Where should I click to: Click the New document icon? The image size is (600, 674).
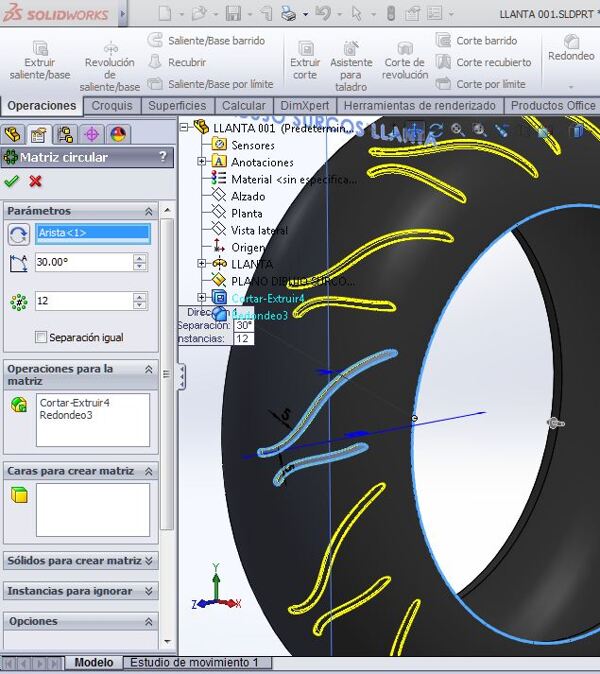pyautogui.click(x=165, y=14)
